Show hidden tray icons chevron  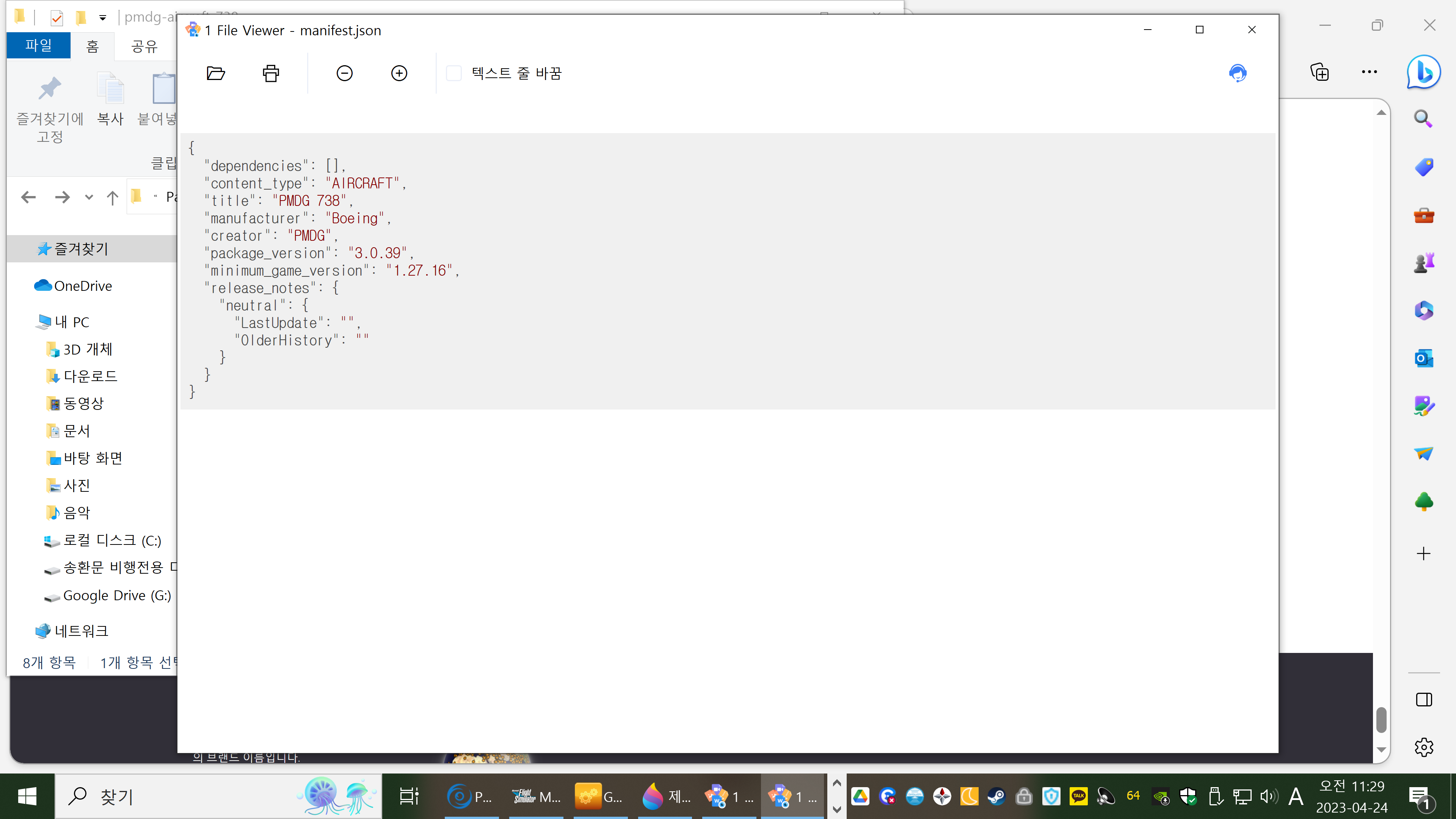tap(837, 783)
